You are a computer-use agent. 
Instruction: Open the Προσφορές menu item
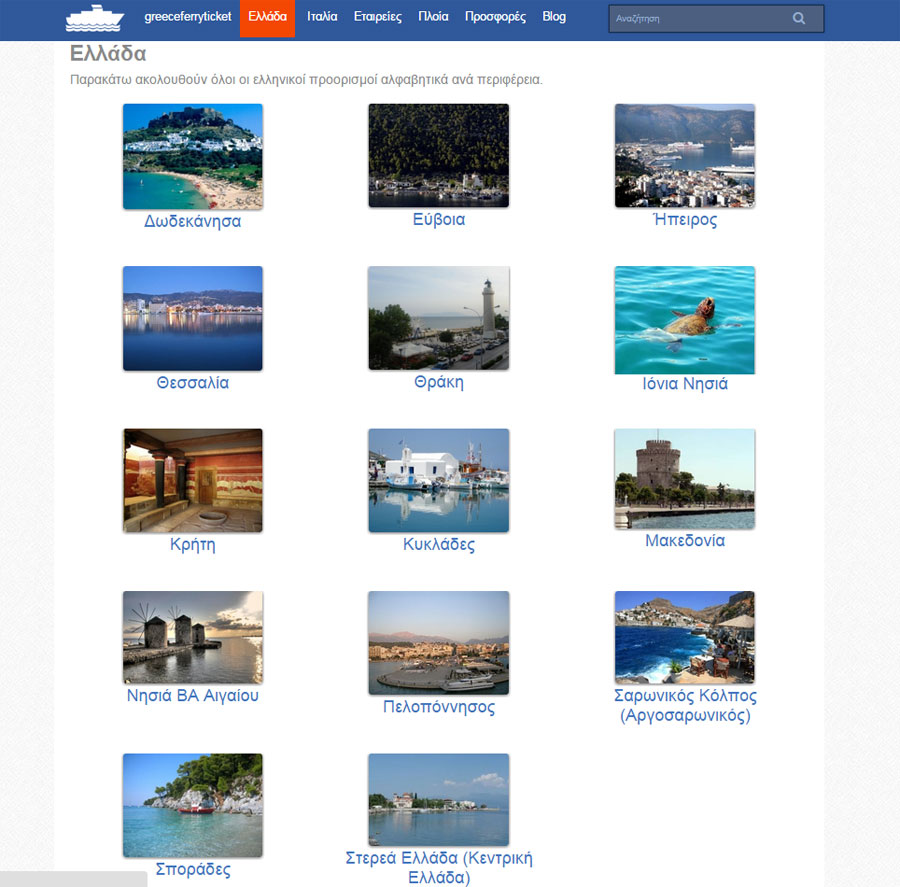495,17
